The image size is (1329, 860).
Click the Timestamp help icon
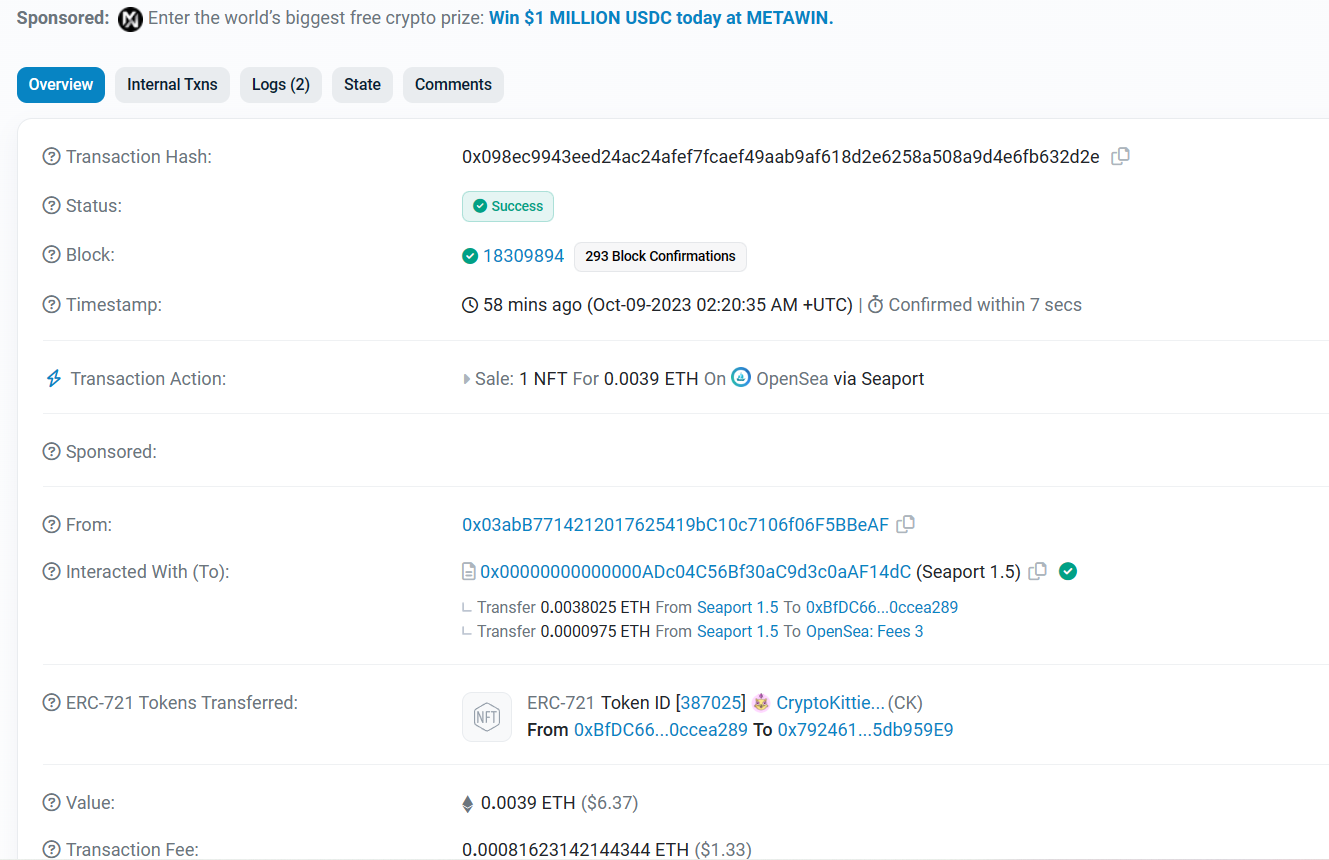tap(51, 305)
